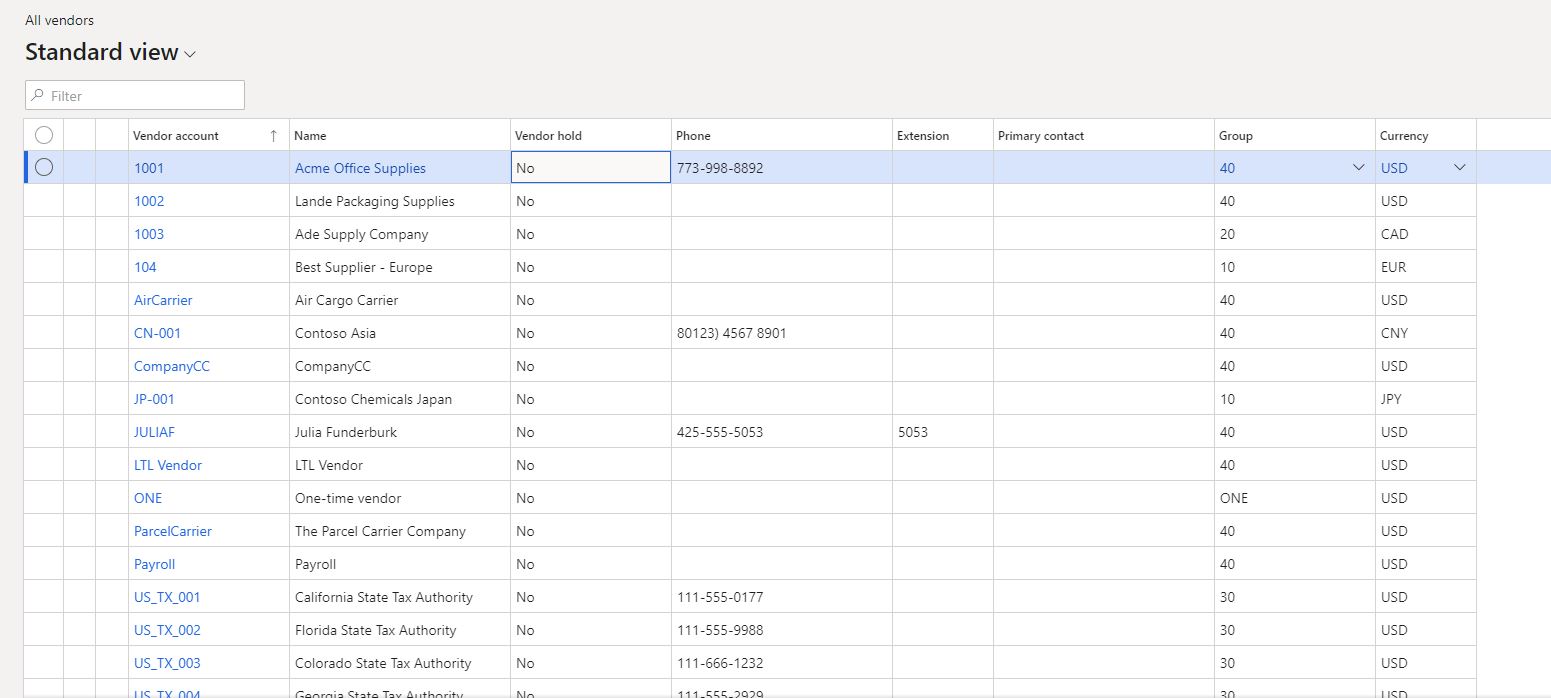The height and width of the screenshot is (698, 1551).
Task: Open the ParcelCarrier vendor account
Action: point(173,531)
